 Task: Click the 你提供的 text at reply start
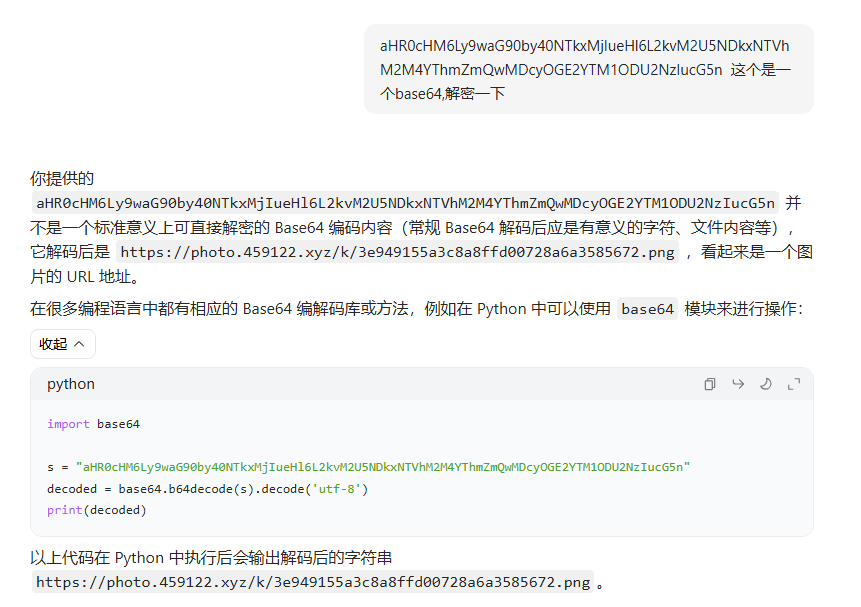point(62,179)
